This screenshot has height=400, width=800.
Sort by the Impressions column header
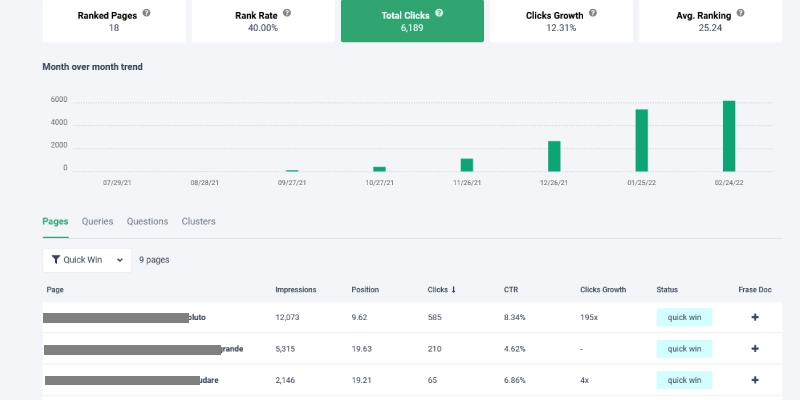tap(296, 290)
